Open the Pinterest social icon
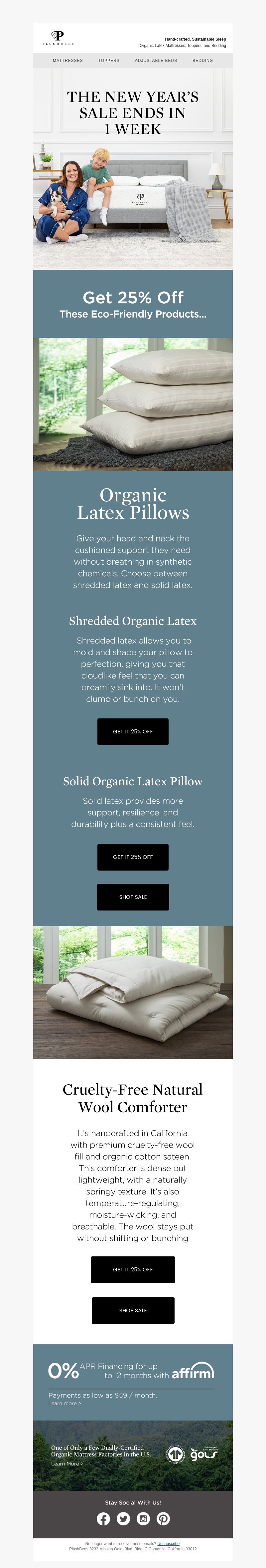266x1568 pixels. pos(163,1519)
